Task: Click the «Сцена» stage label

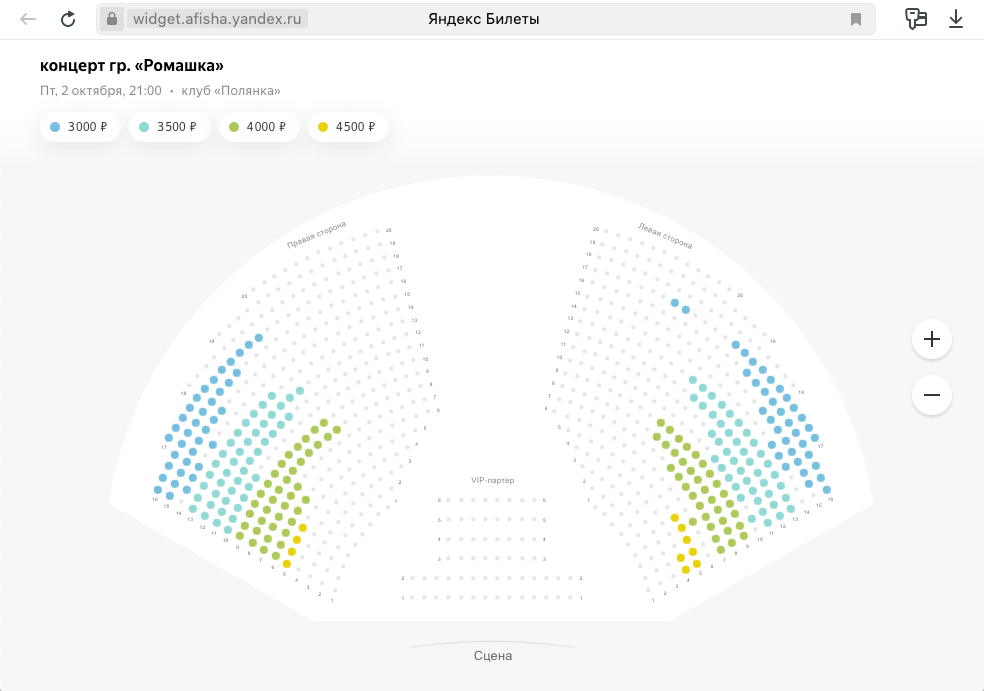Action: (x=492, y=656)
